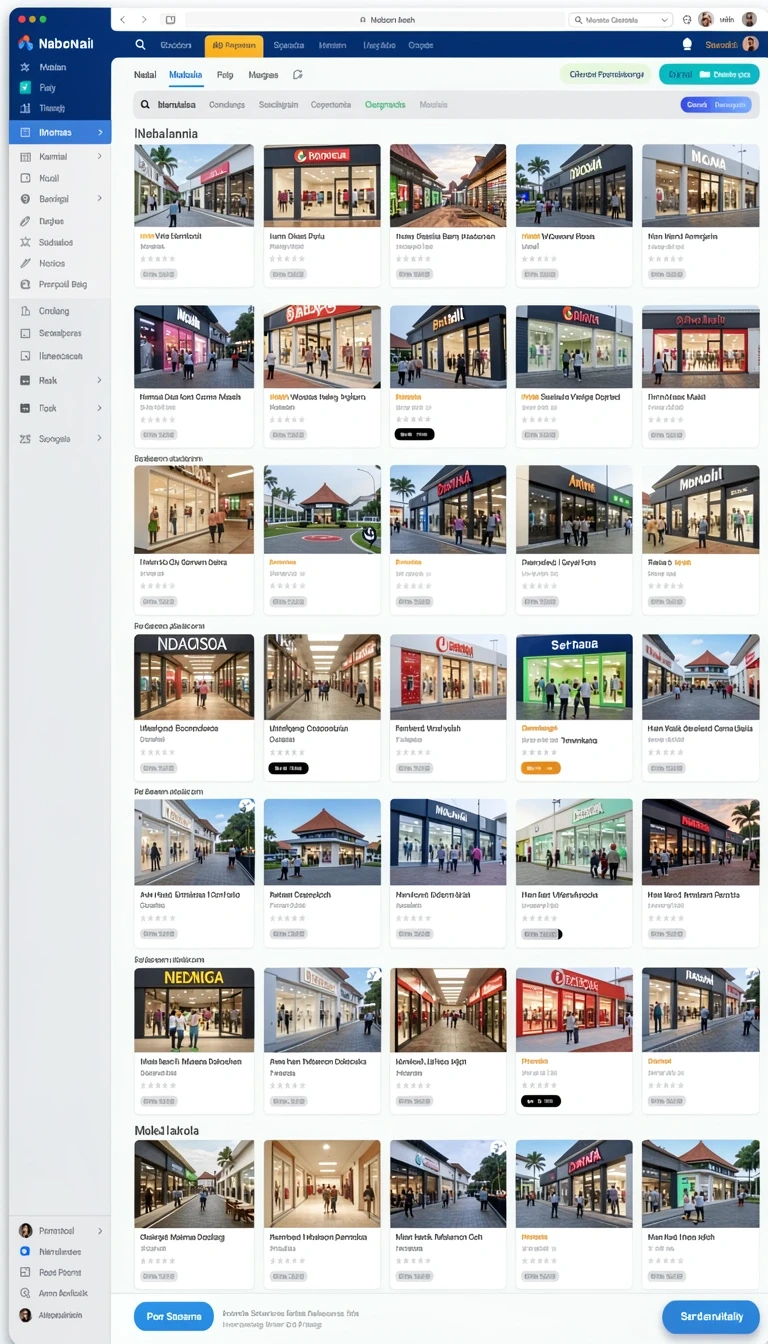768x1344 pixels.
Task: Select the green Gerganide filter
Action: pos(385,104)
